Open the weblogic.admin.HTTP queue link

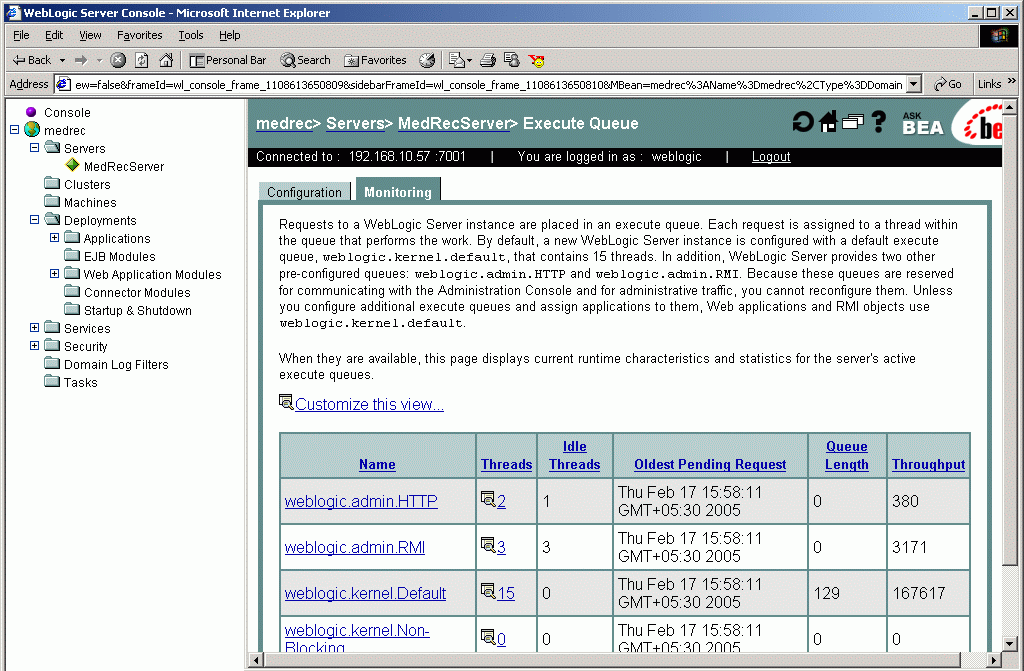point(361,501)
